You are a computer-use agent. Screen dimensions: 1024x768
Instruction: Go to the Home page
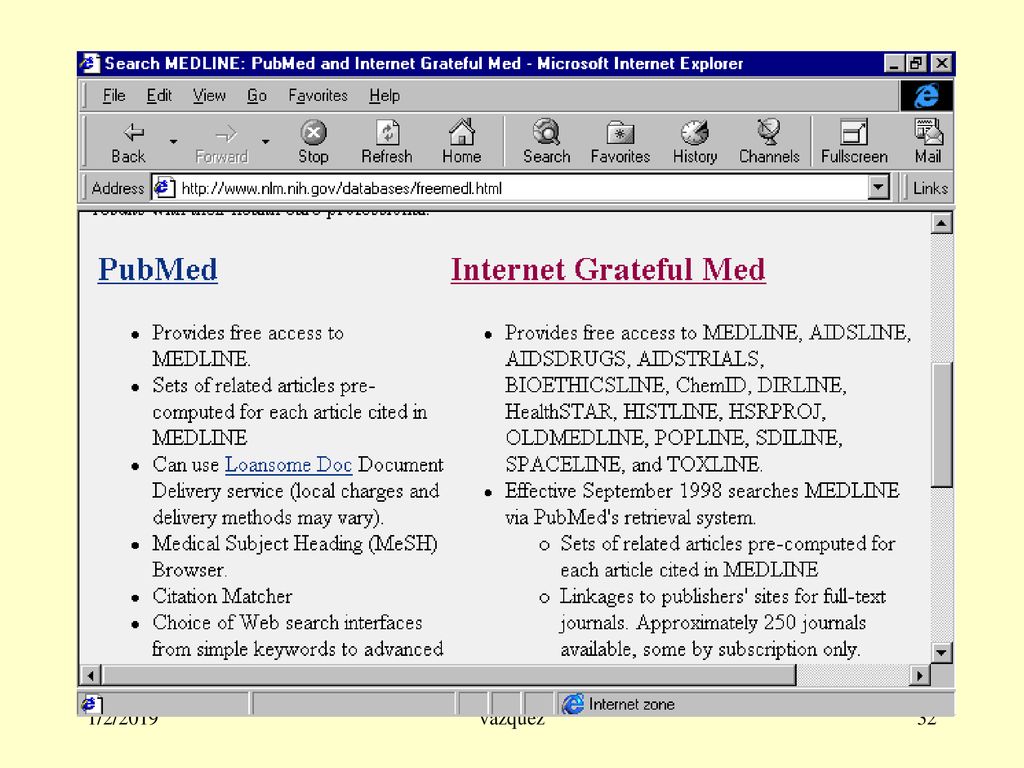pyautogui.click(x=461, y=142)
